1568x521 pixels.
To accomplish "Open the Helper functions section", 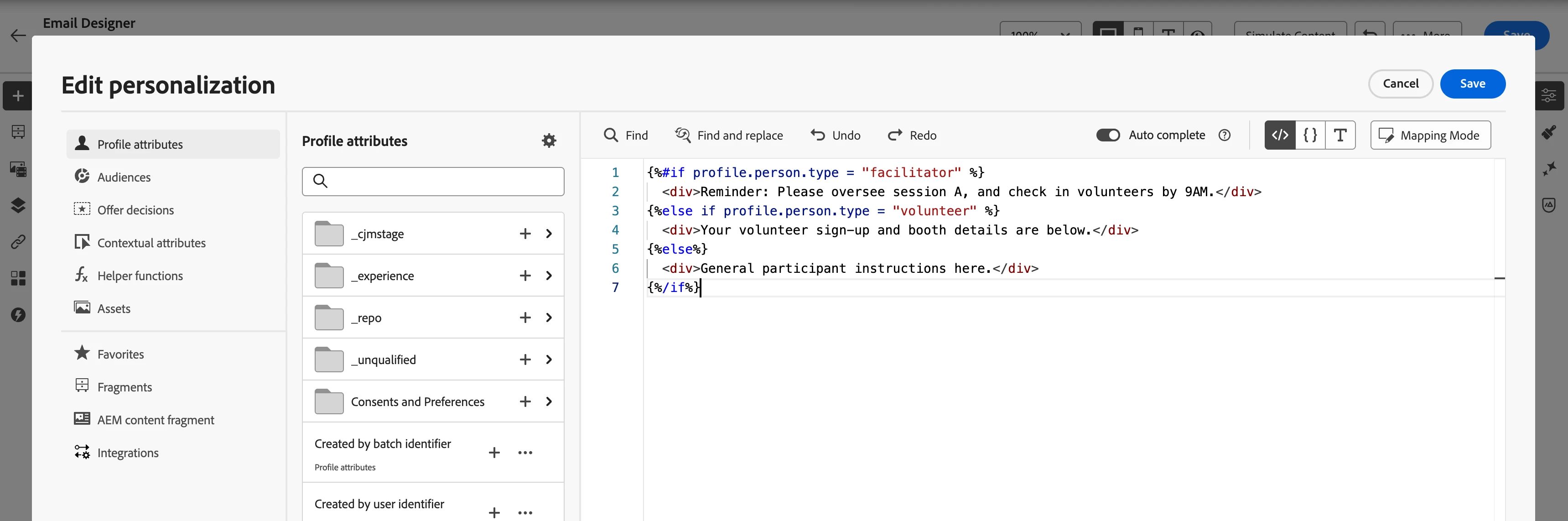I will click(x=140, y=276).
